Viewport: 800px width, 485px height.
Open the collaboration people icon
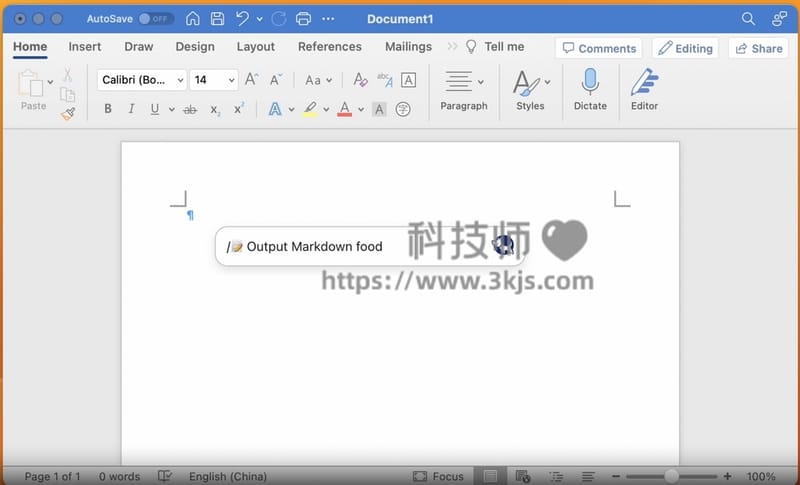(779, 19)
